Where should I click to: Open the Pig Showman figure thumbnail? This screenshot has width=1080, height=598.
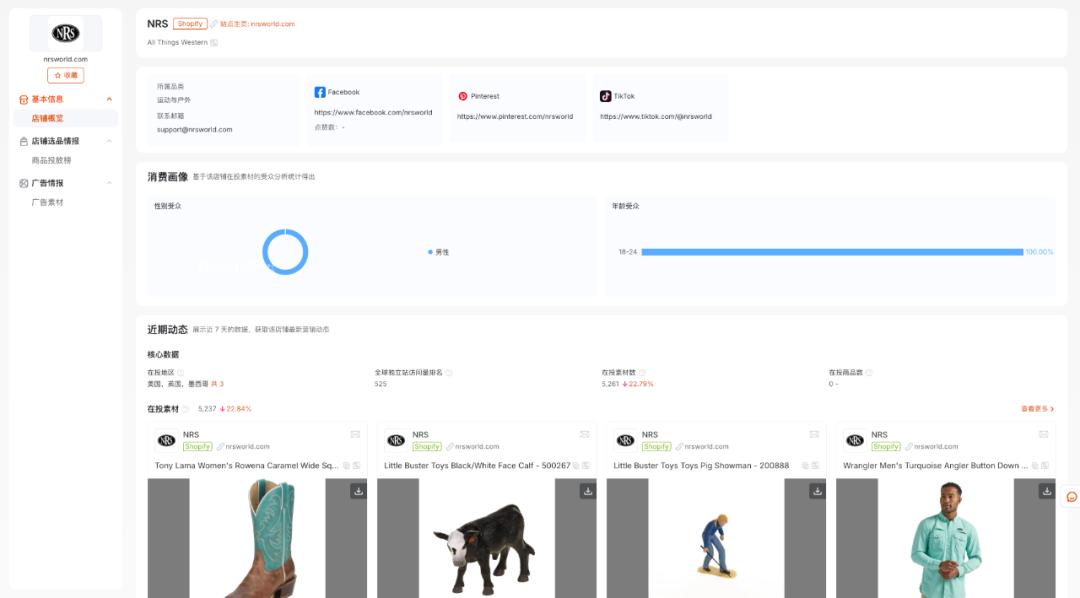click(716, 538)
